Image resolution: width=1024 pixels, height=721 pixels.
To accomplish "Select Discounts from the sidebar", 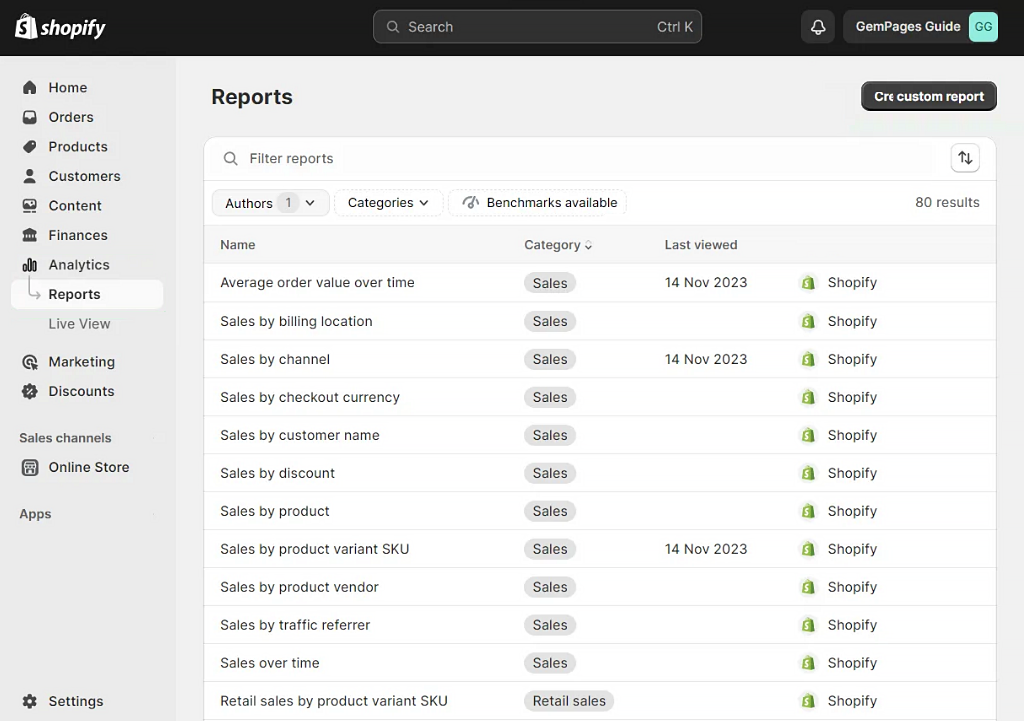I will [80, 391].
